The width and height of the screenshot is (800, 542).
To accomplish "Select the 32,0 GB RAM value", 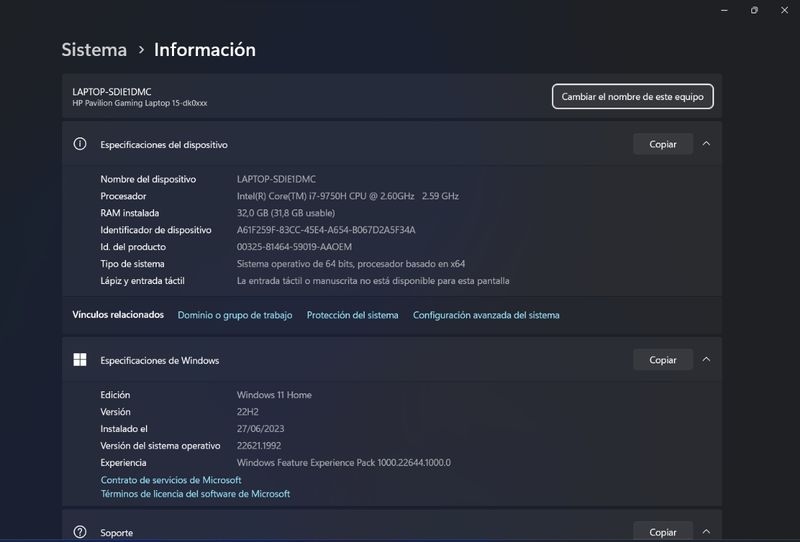I will (x=286, y=213).
